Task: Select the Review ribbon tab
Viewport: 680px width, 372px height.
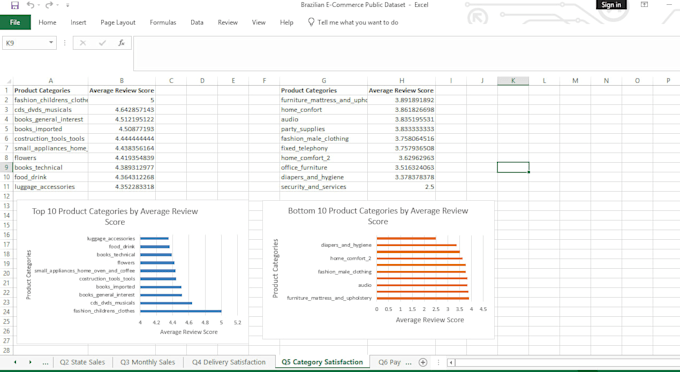Action: 228,23
